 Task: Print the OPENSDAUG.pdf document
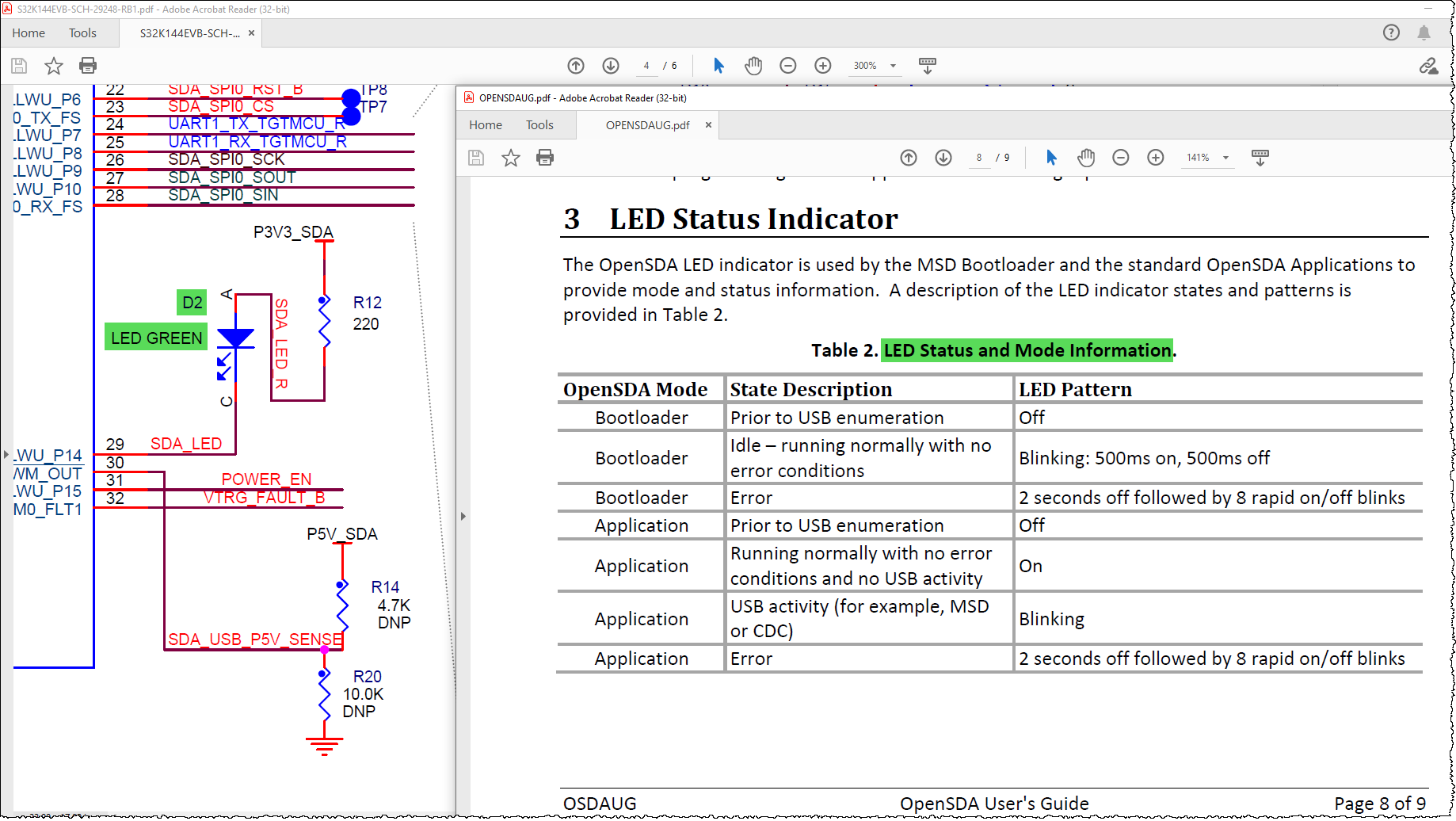tap(545, 158)
